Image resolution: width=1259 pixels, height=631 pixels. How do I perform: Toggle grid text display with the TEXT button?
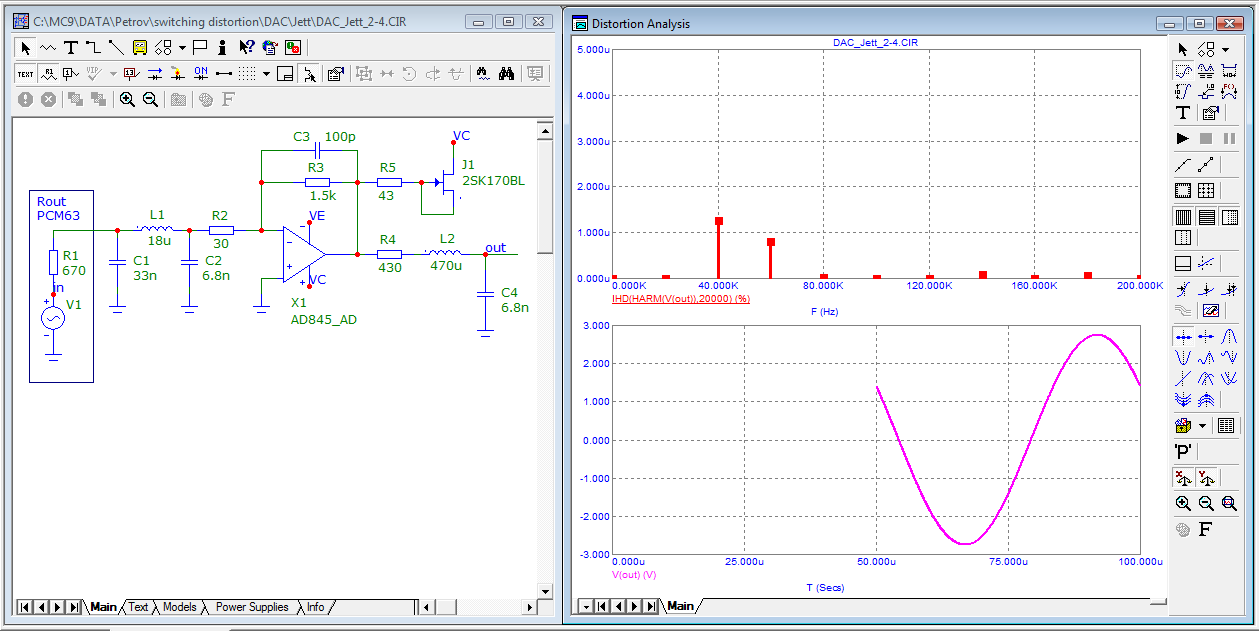26,73
